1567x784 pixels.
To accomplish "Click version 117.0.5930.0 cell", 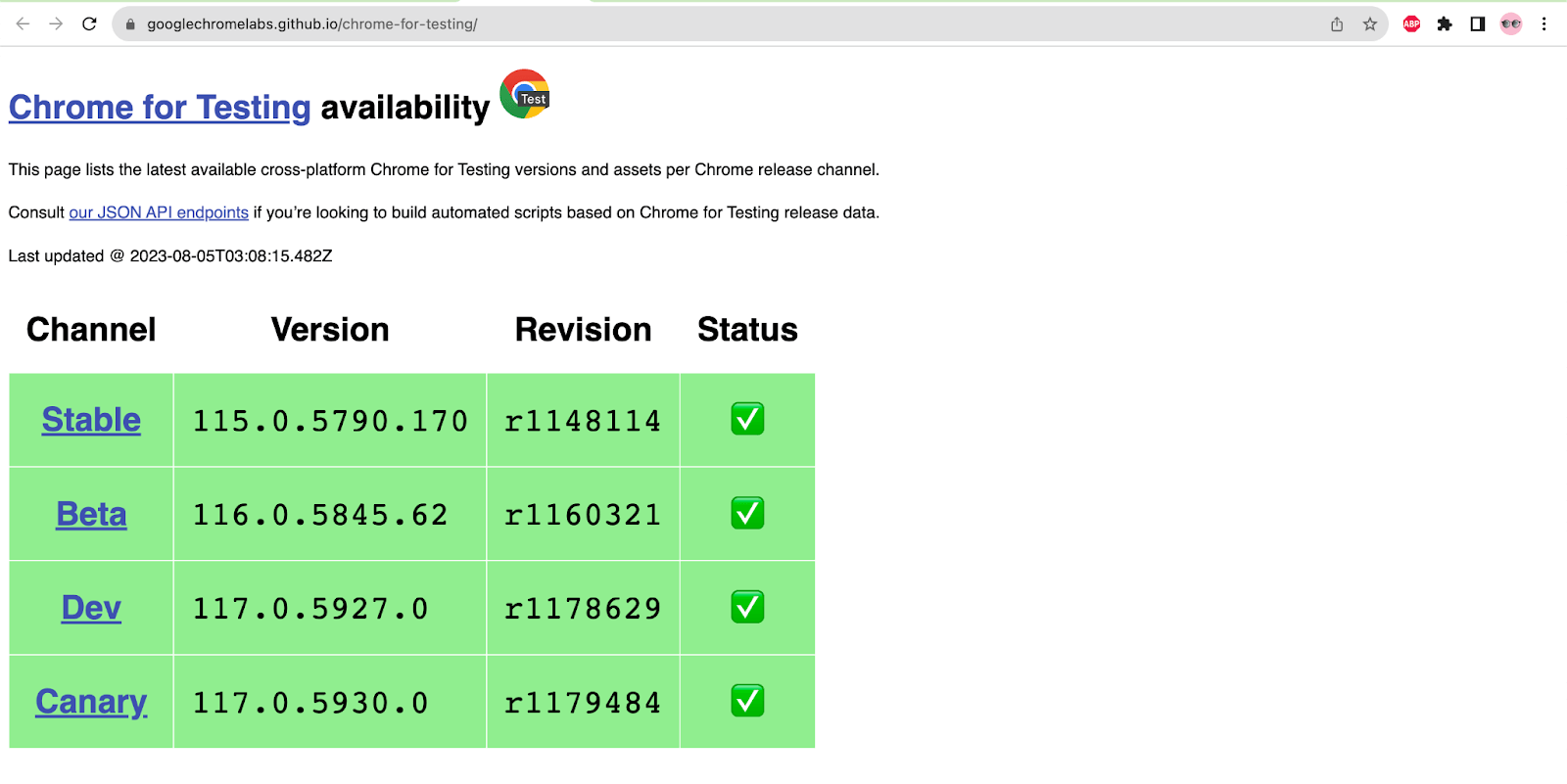I will [330, 702].
